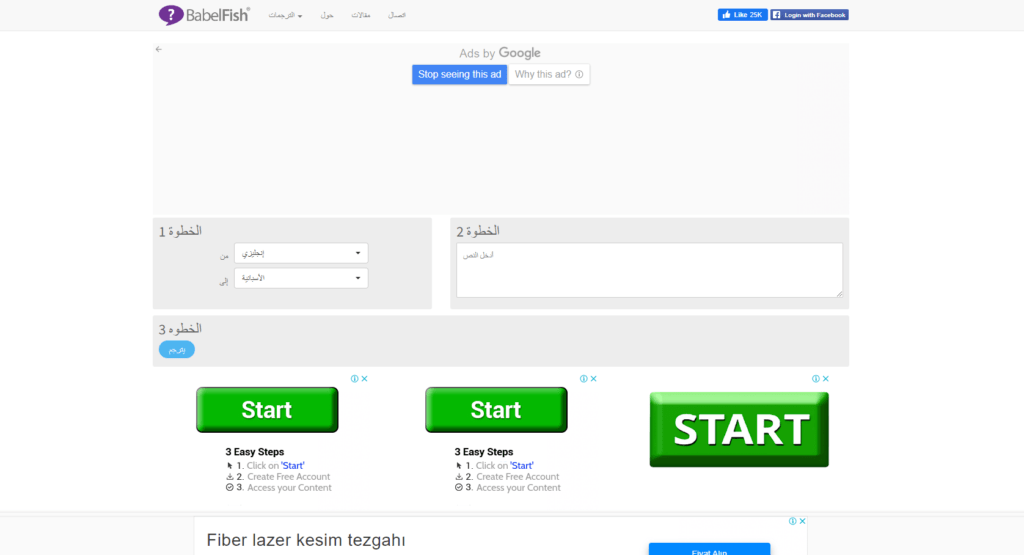Image resolution: width=1024 pixels, height=555 pixels.
Task: Close the Fiber lazer kesim tezgahı ad
Action: point(802,521)
